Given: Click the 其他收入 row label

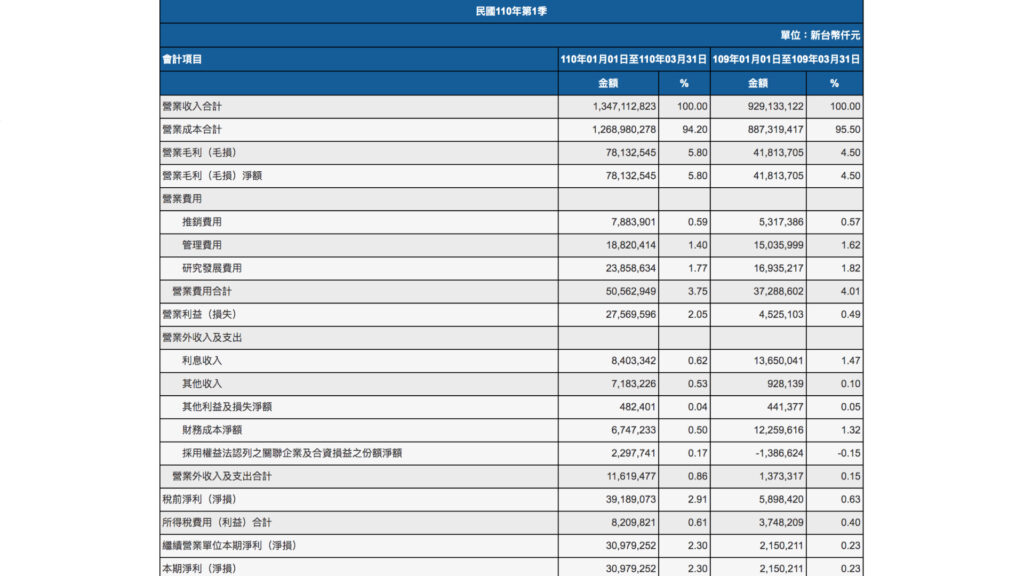Looking at the screenshot, I should coord(202,384).
